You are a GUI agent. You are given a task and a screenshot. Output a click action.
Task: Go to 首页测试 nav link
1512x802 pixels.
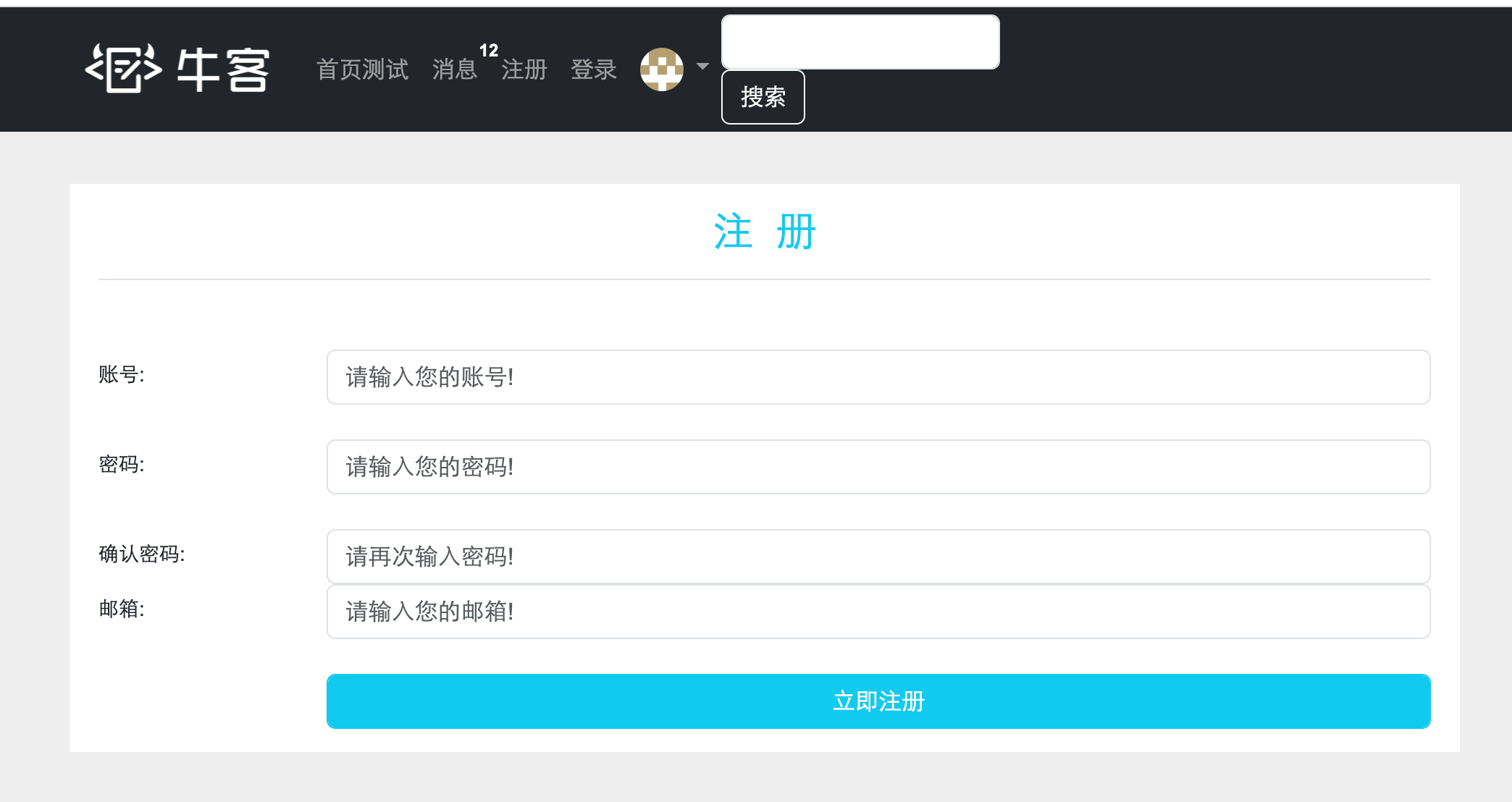[x=362, y=69]
